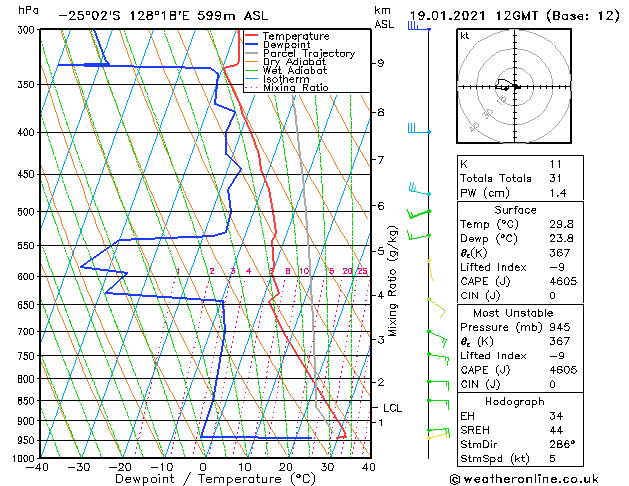The width and height of the screenshot is (629, 486).
Task: Click the green wind barb at 500 hPa
Action: pos(418,214)
